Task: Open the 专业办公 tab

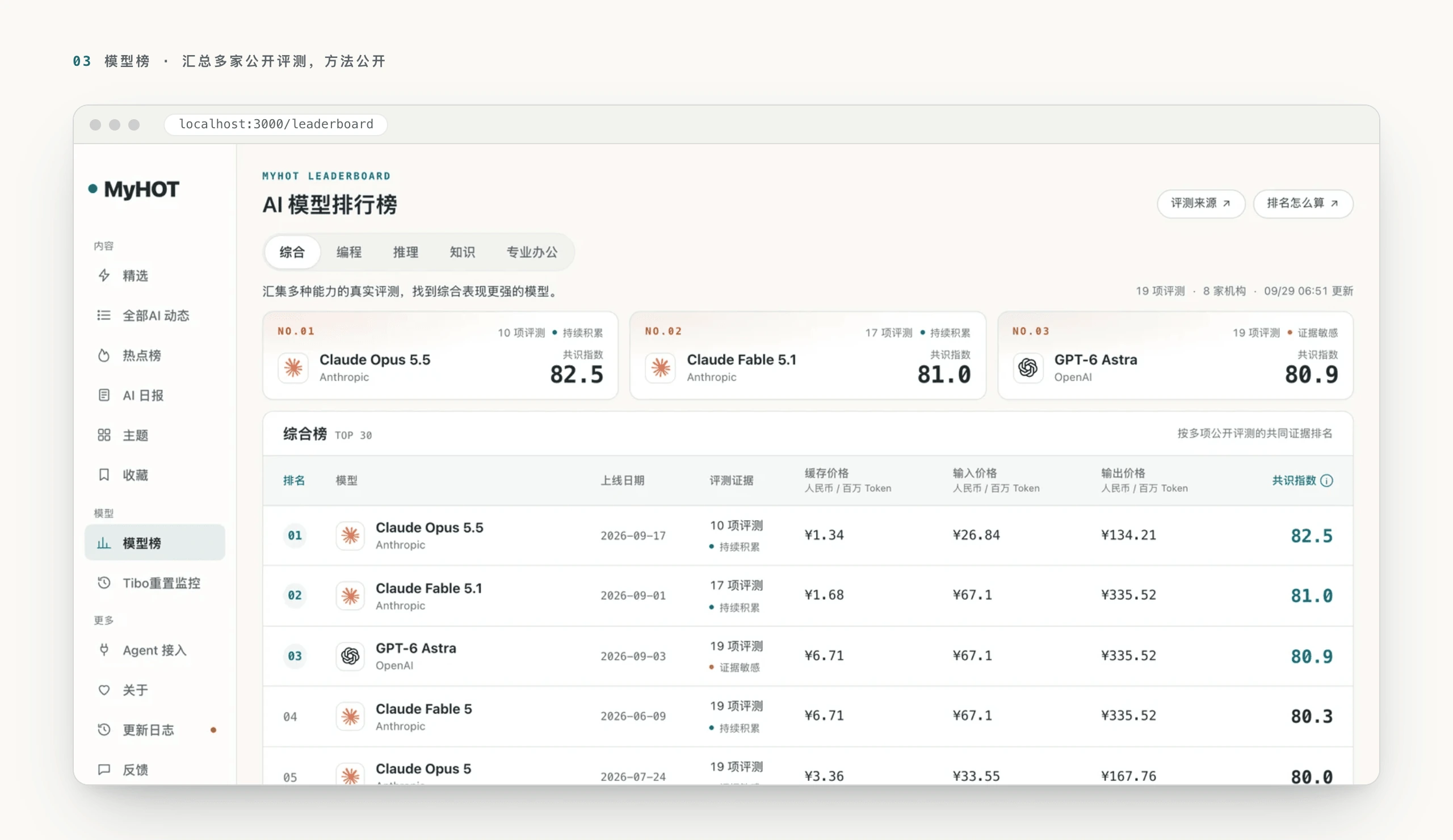Action: click(532, 252)
